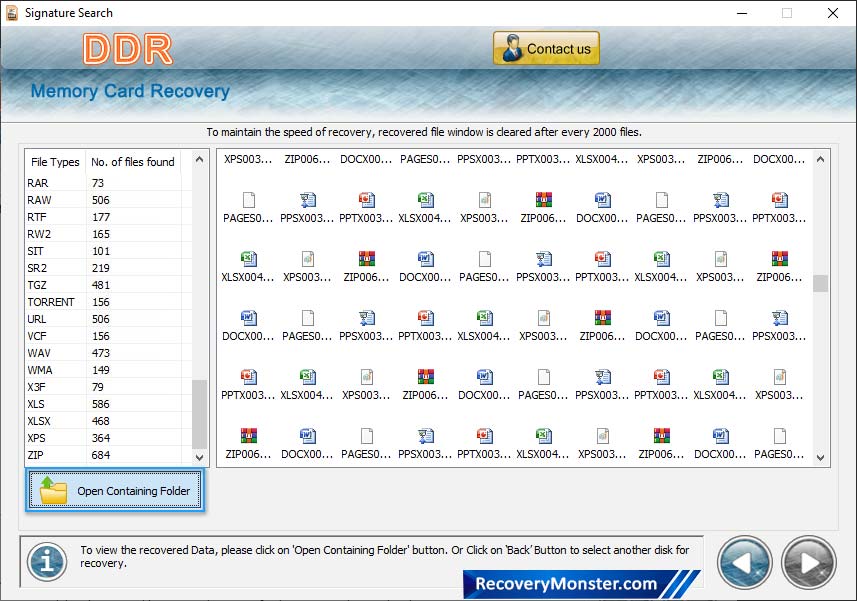Click the count 73 for RAR
Screen dimensions: 857x601
point(98,182)
